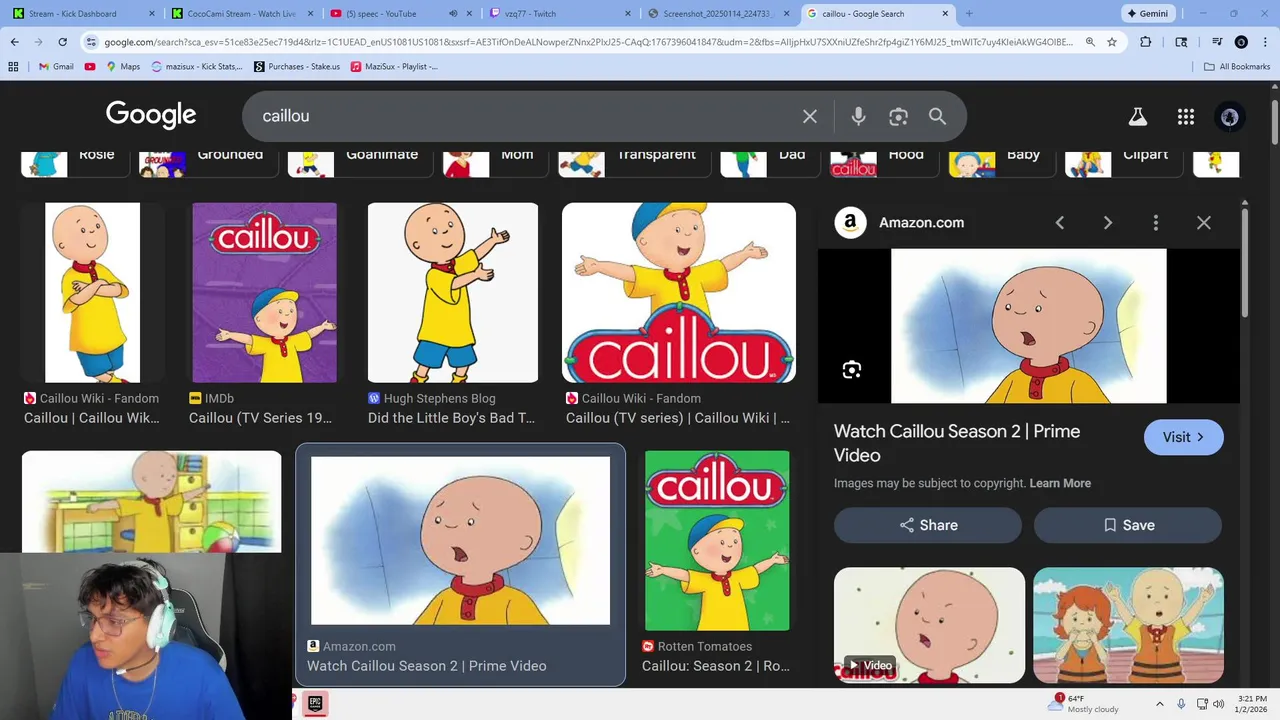Open Epic Games Launcher from taskbar
The width and height of the screenshot is (1280, 720).
[315, 703]
